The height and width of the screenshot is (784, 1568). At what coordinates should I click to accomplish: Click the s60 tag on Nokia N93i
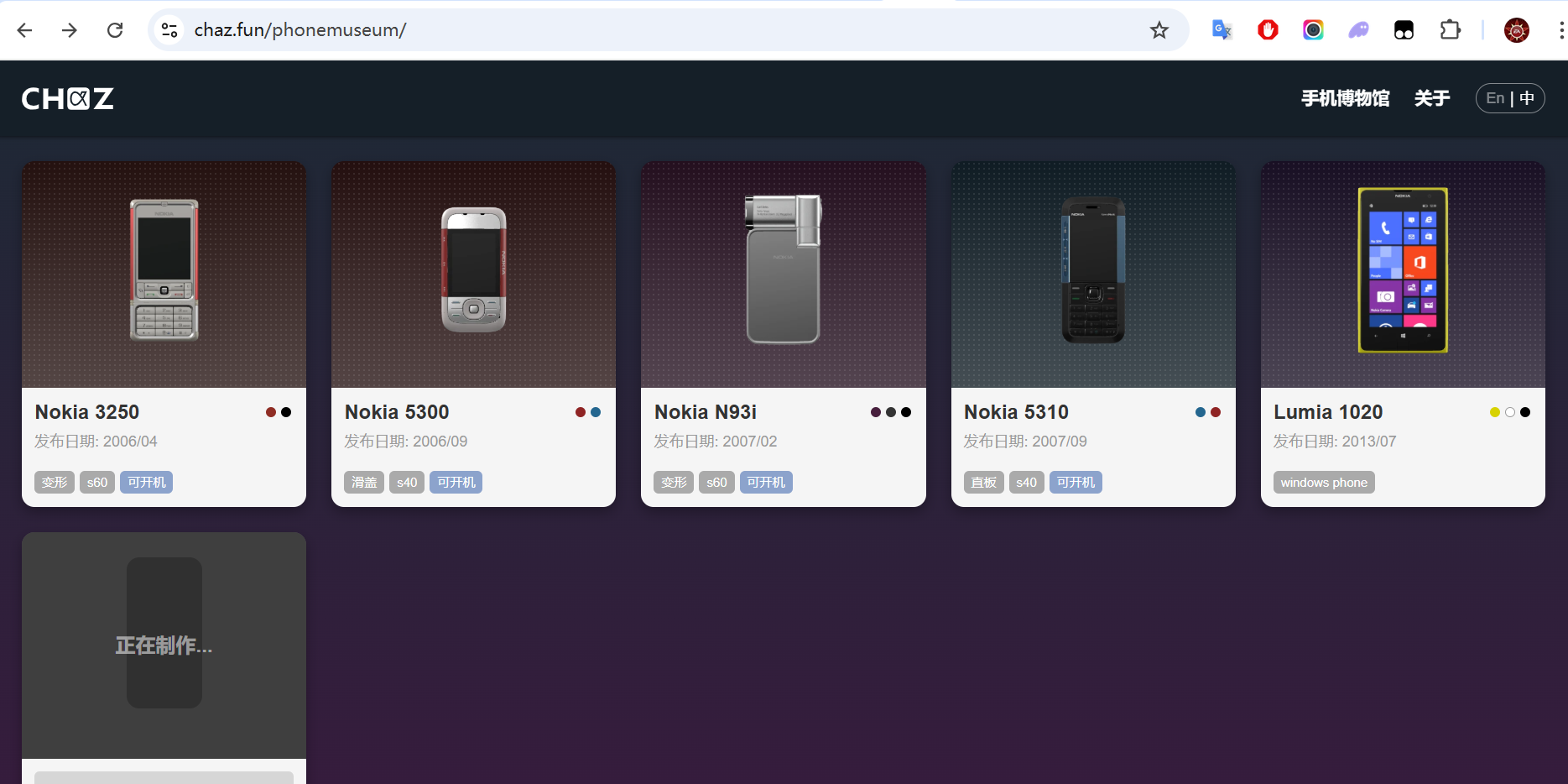[x=716, y=483]
